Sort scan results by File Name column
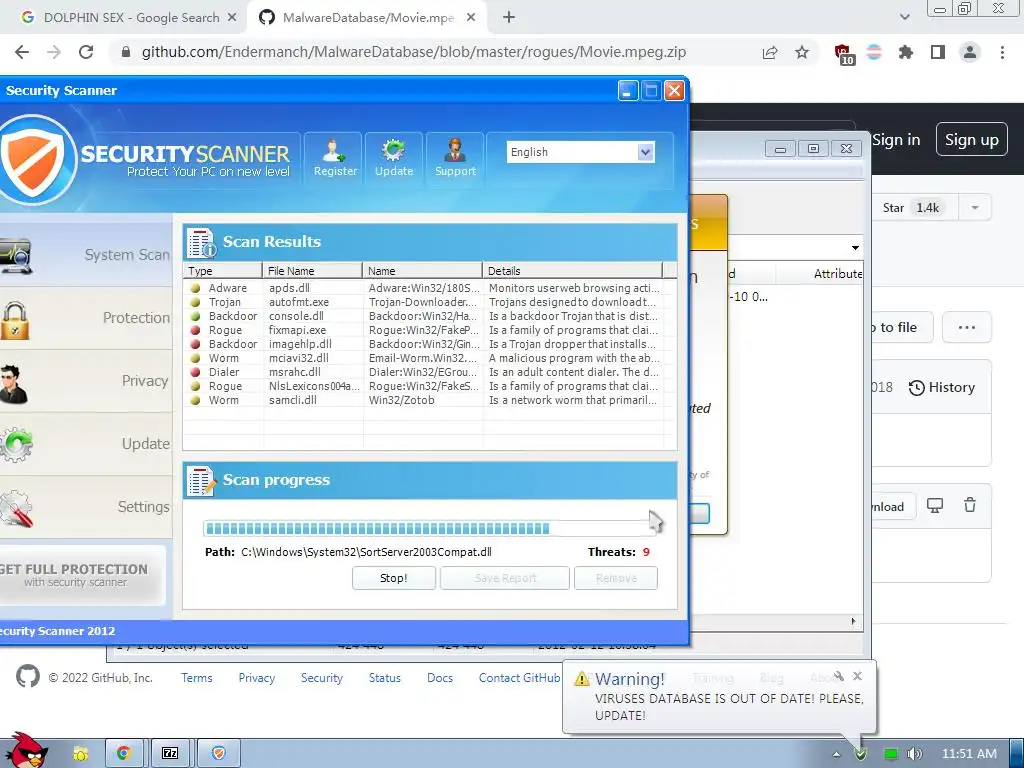The height and width of the screenshot is (768, 1024). tap(312, 270)
